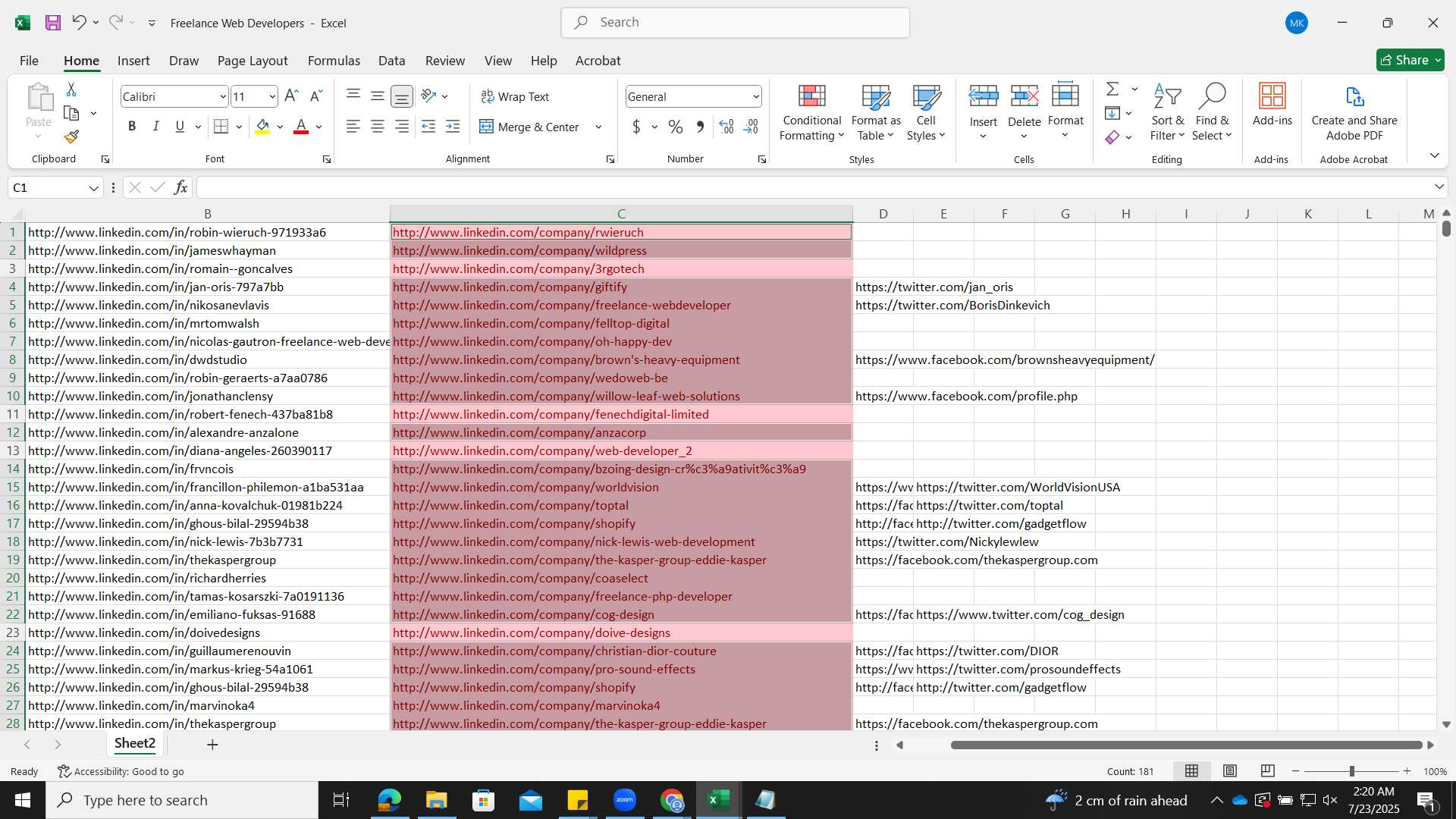The width and height of the screenshot is (1456, 819).
Task: Open the Add-ins gallery
Action: pyautogui.click(x=1272, y=105)
